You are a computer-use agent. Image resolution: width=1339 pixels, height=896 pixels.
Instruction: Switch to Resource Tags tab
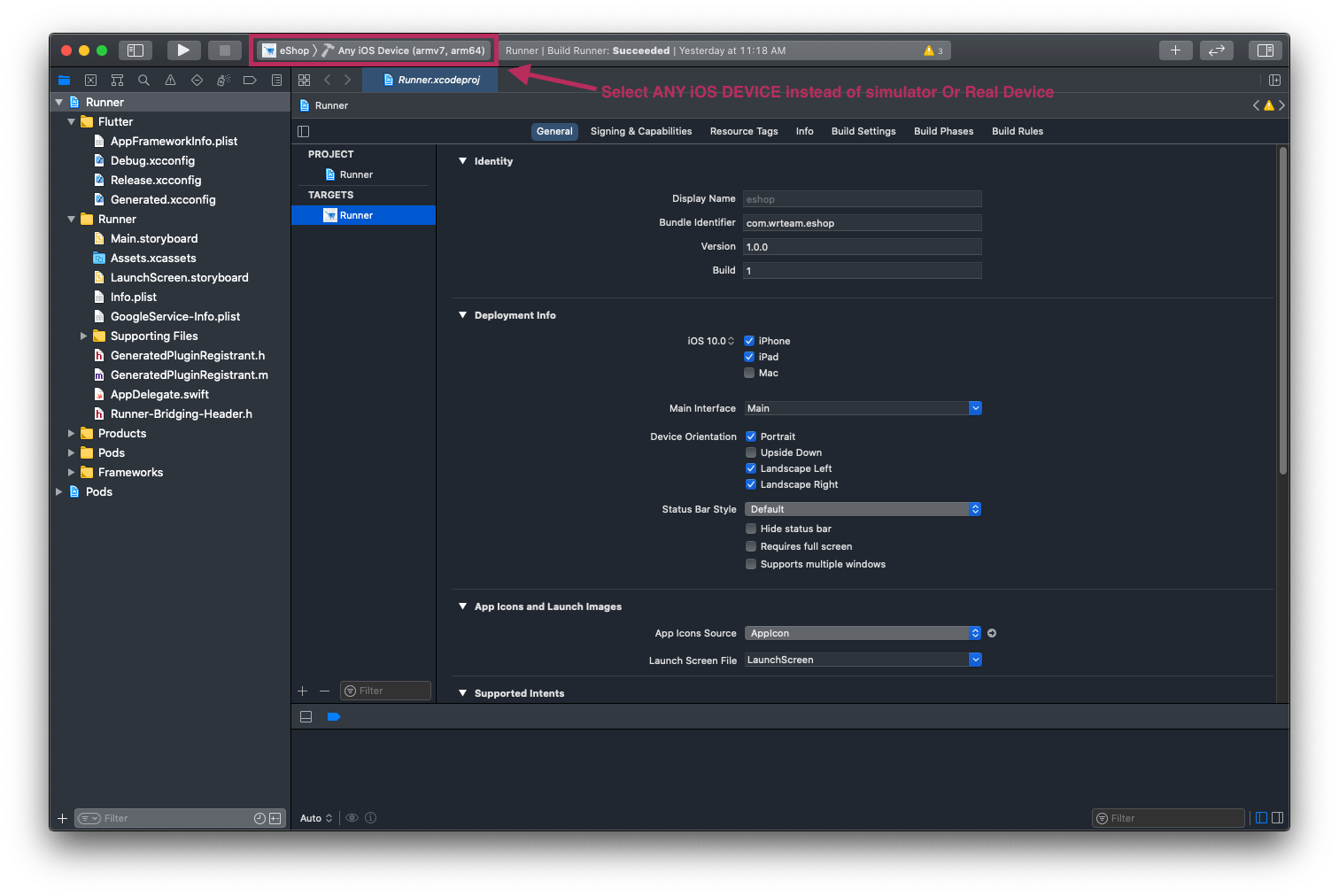pos(744,131)
